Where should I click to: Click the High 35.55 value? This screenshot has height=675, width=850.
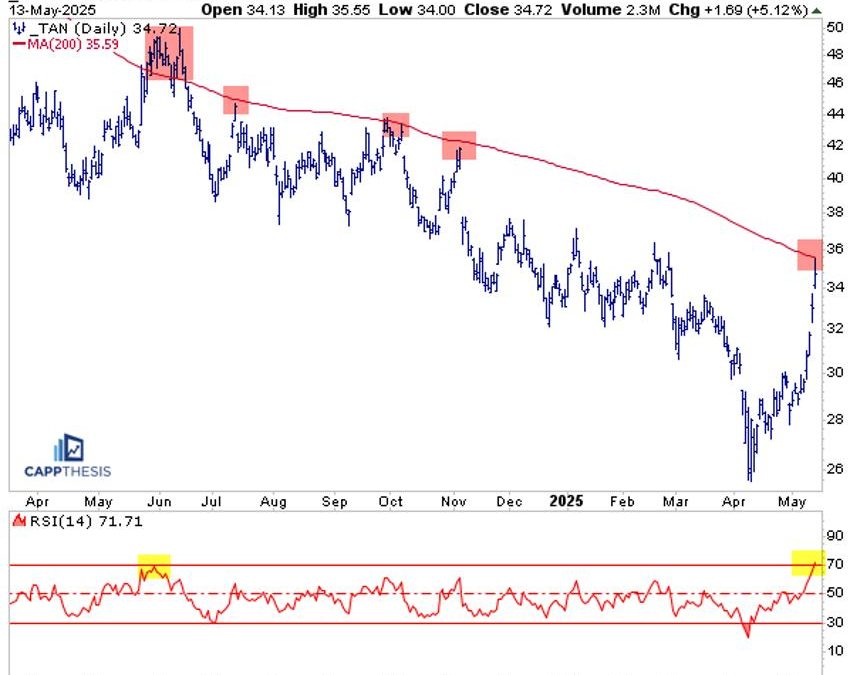(x=331, y=10)
